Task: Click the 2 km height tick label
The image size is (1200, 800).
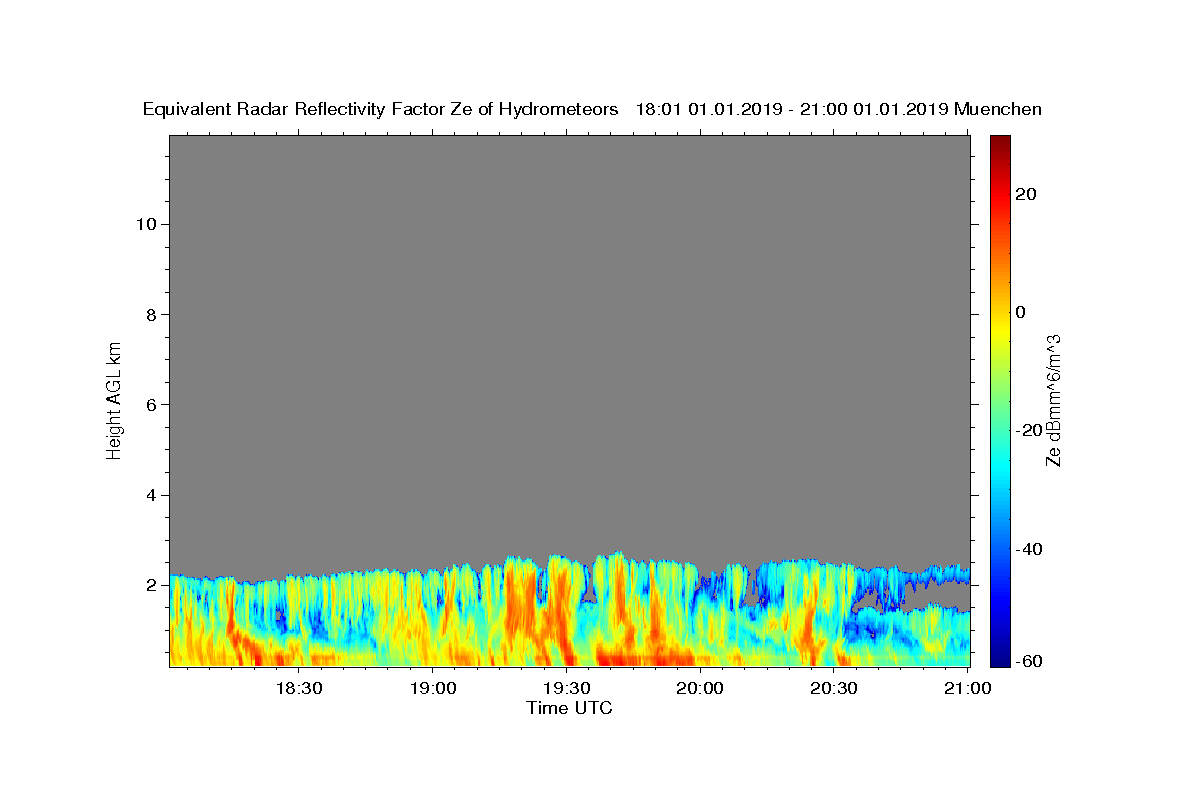Action: pyautogui.click(x=150, y=585)
